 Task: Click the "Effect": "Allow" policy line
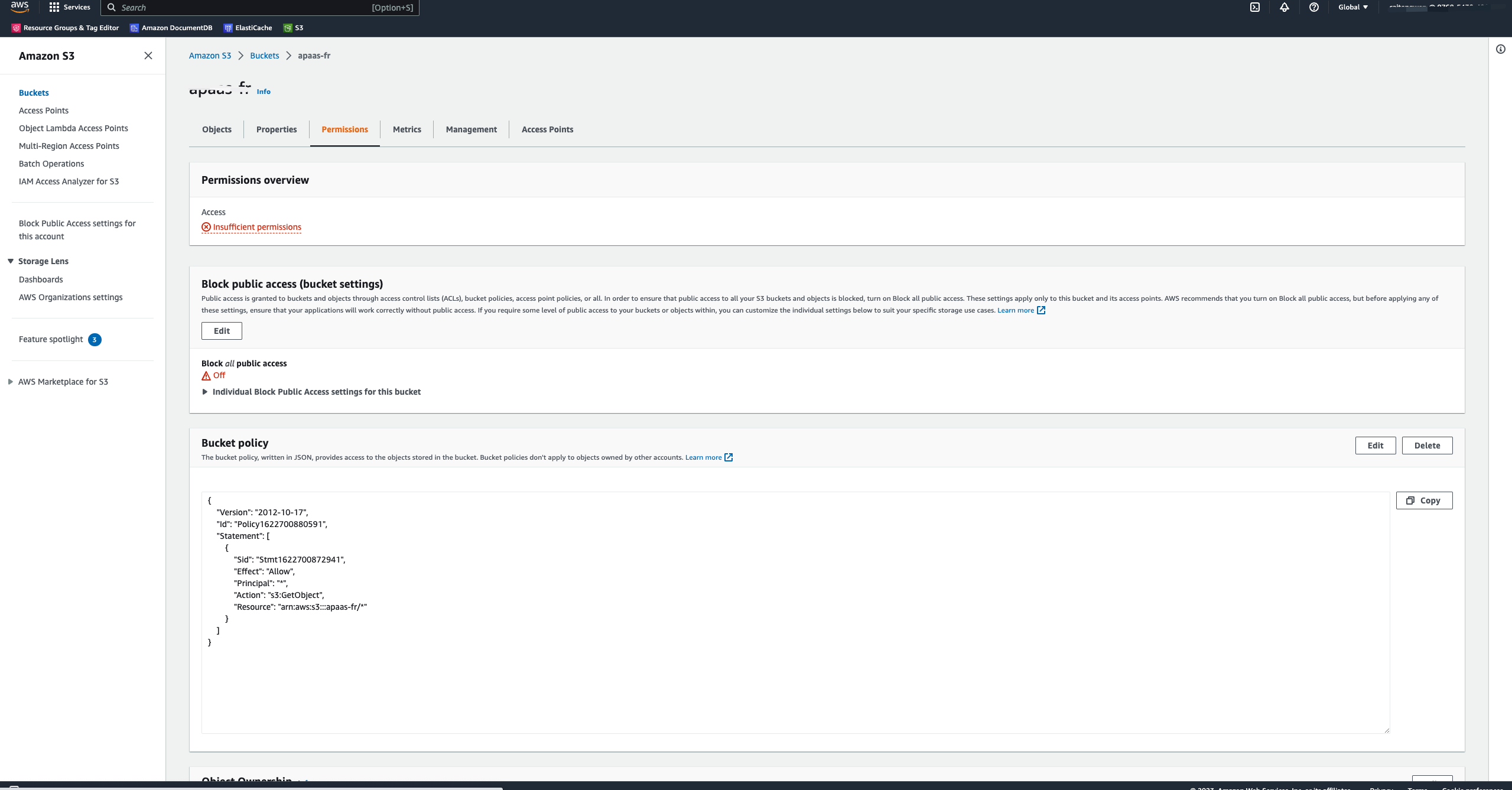pos(264,571)
